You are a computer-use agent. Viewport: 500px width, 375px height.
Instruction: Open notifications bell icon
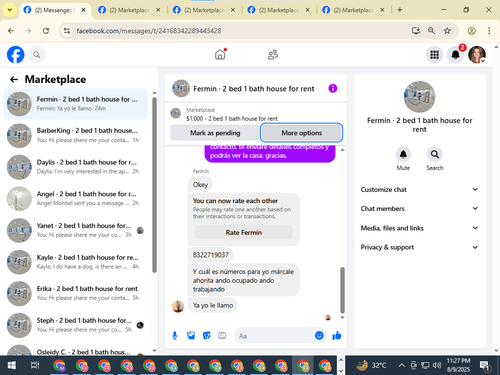(456, 55)
